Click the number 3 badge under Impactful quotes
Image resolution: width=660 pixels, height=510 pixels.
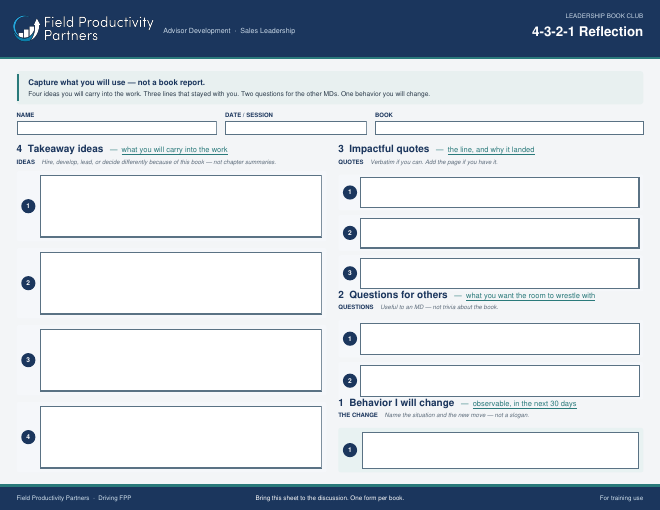350,273
